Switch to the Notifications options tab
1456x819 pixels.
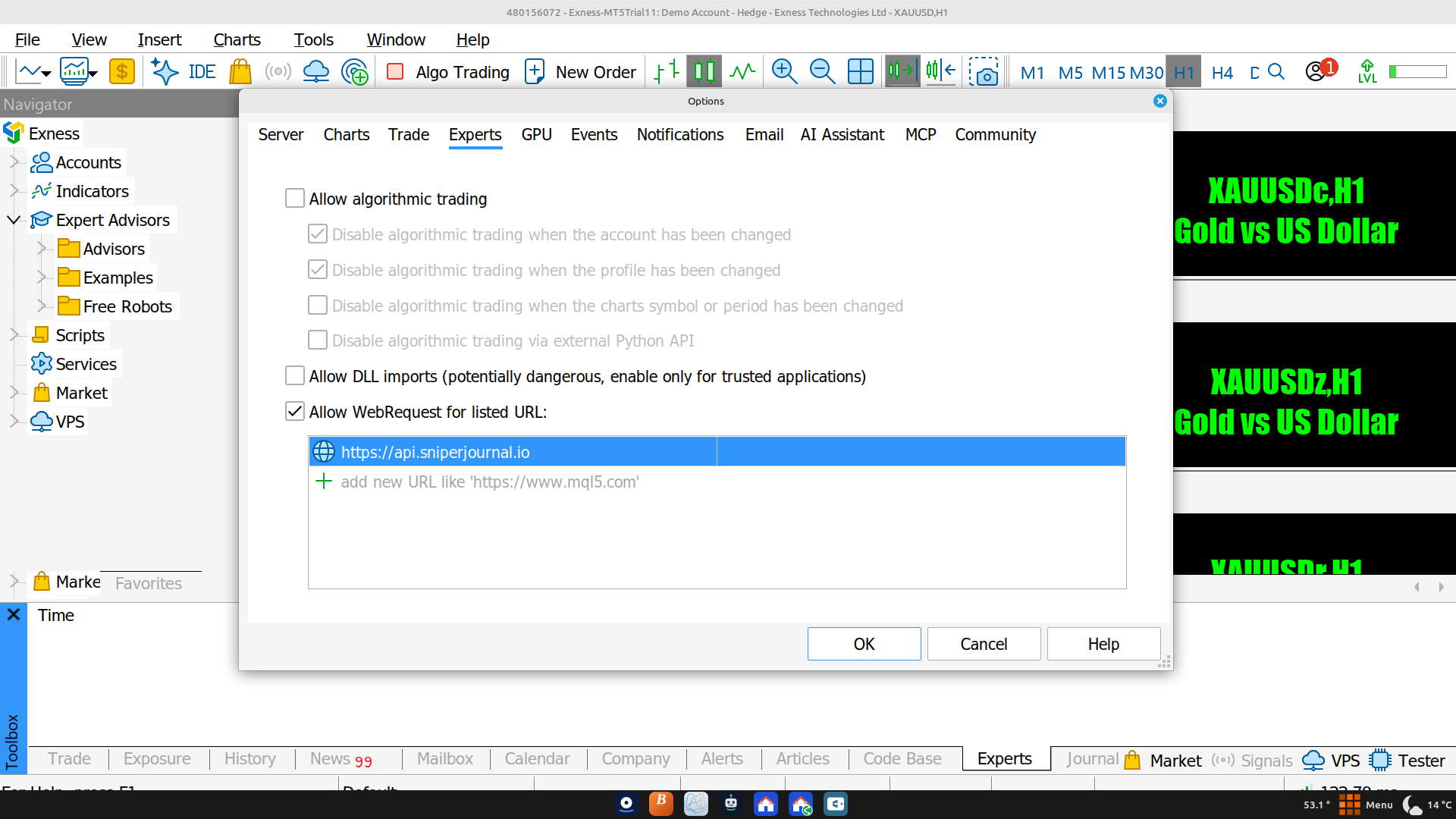click(680, 135)
